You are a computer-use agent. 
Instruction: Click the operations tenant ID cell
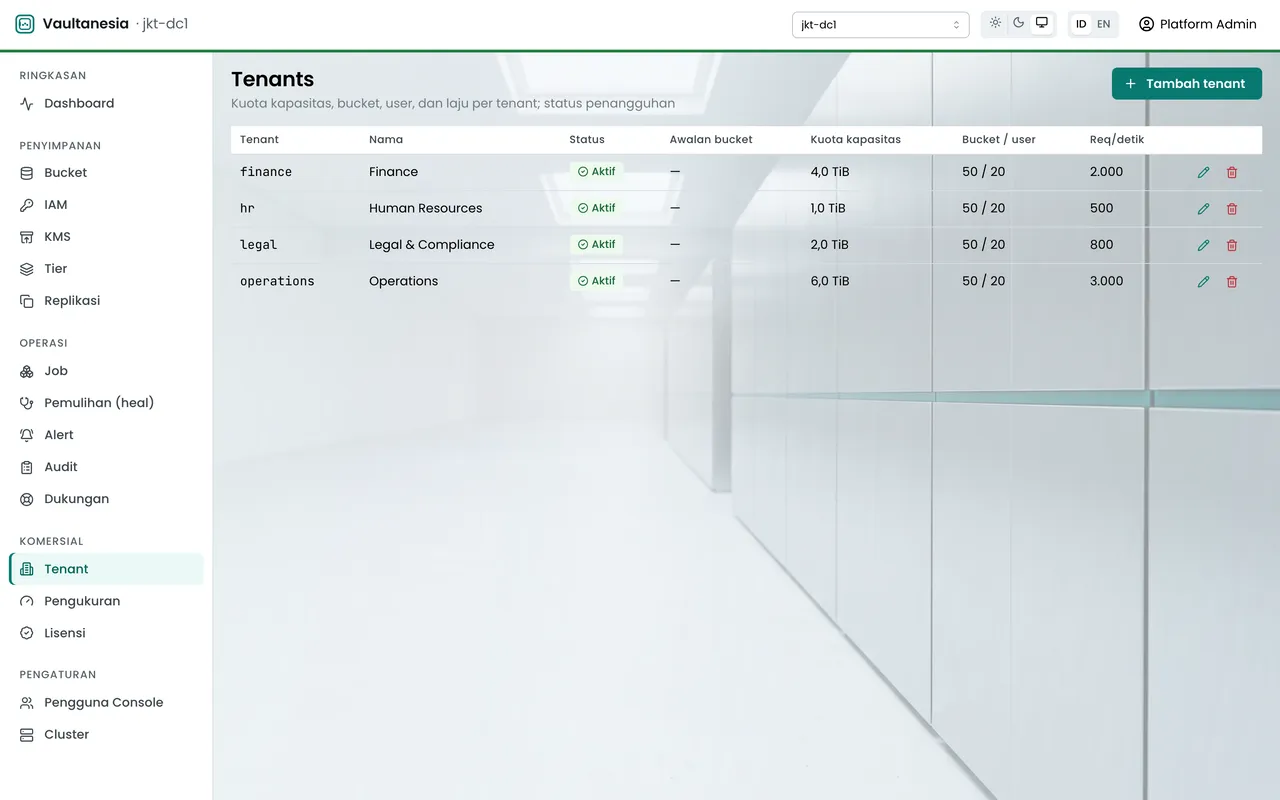point(277,282)
